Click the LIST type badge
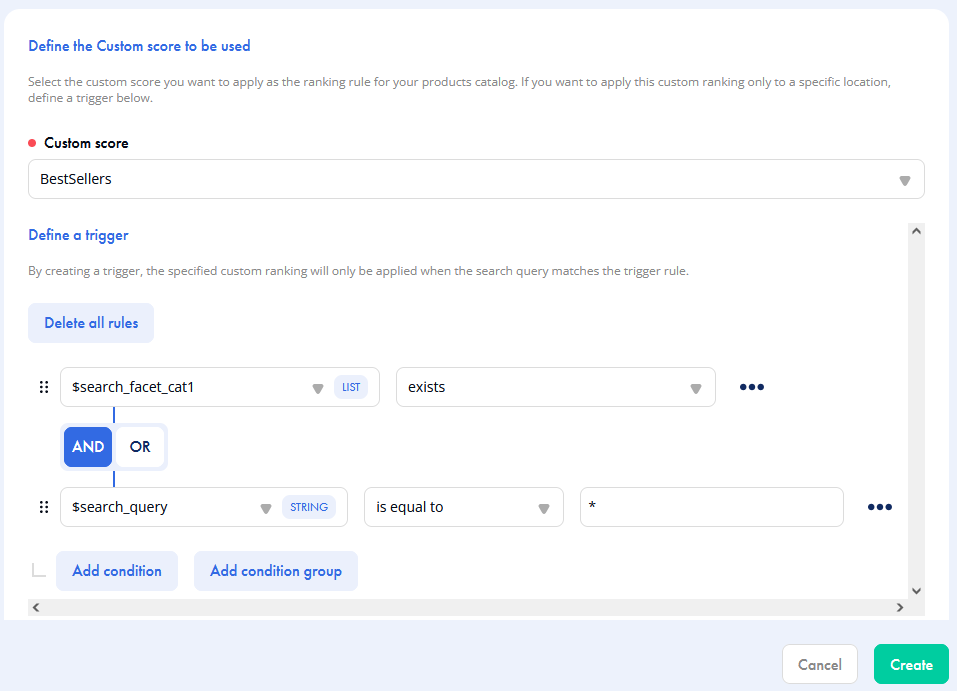Image resolution: width=957 pixels, height=691 pixels. pyautogui.click(x=351, y=387)
